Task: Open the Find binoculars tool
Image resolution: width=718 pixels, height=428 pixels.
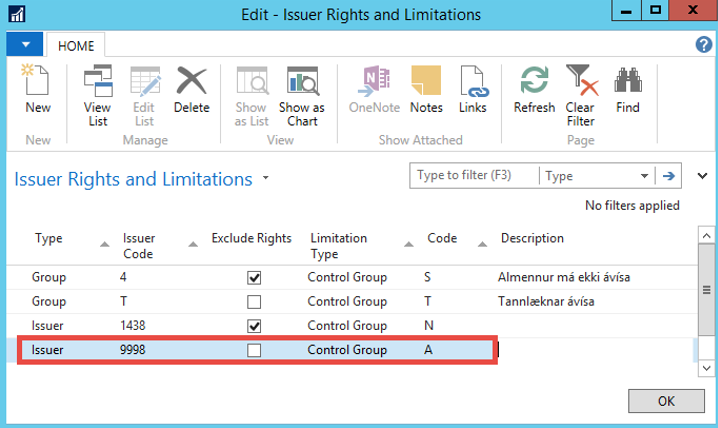Action: point(627,90)
